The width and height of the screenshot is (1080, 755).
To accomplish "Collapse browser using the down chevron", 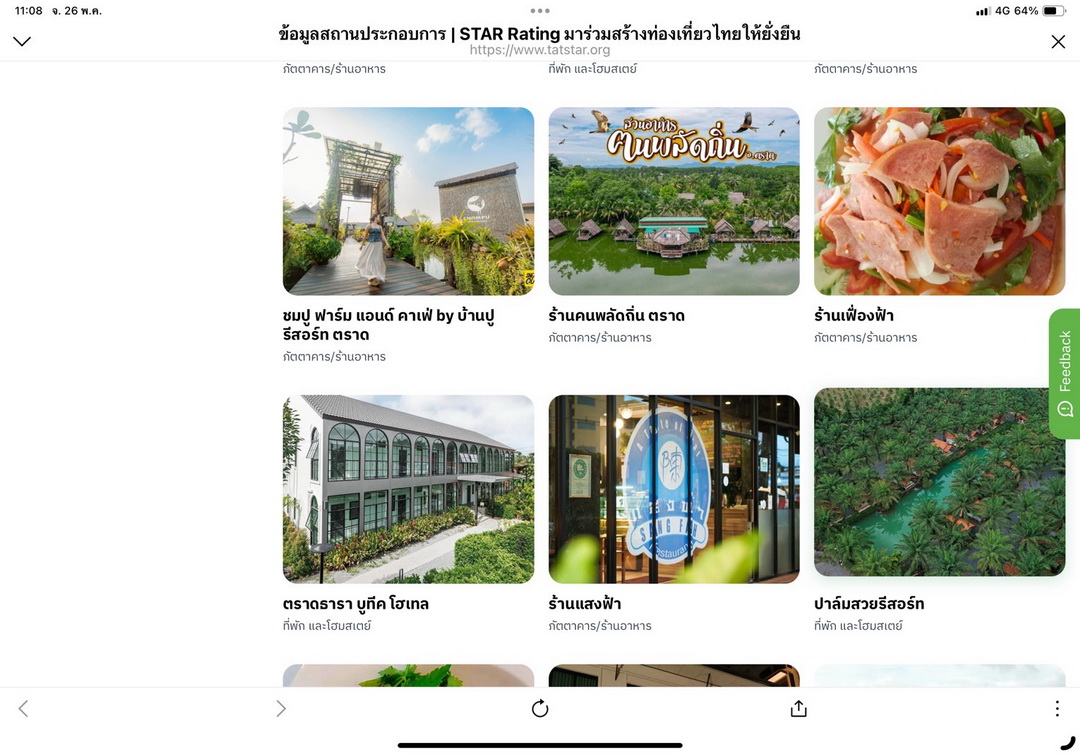I will (22, 41).
